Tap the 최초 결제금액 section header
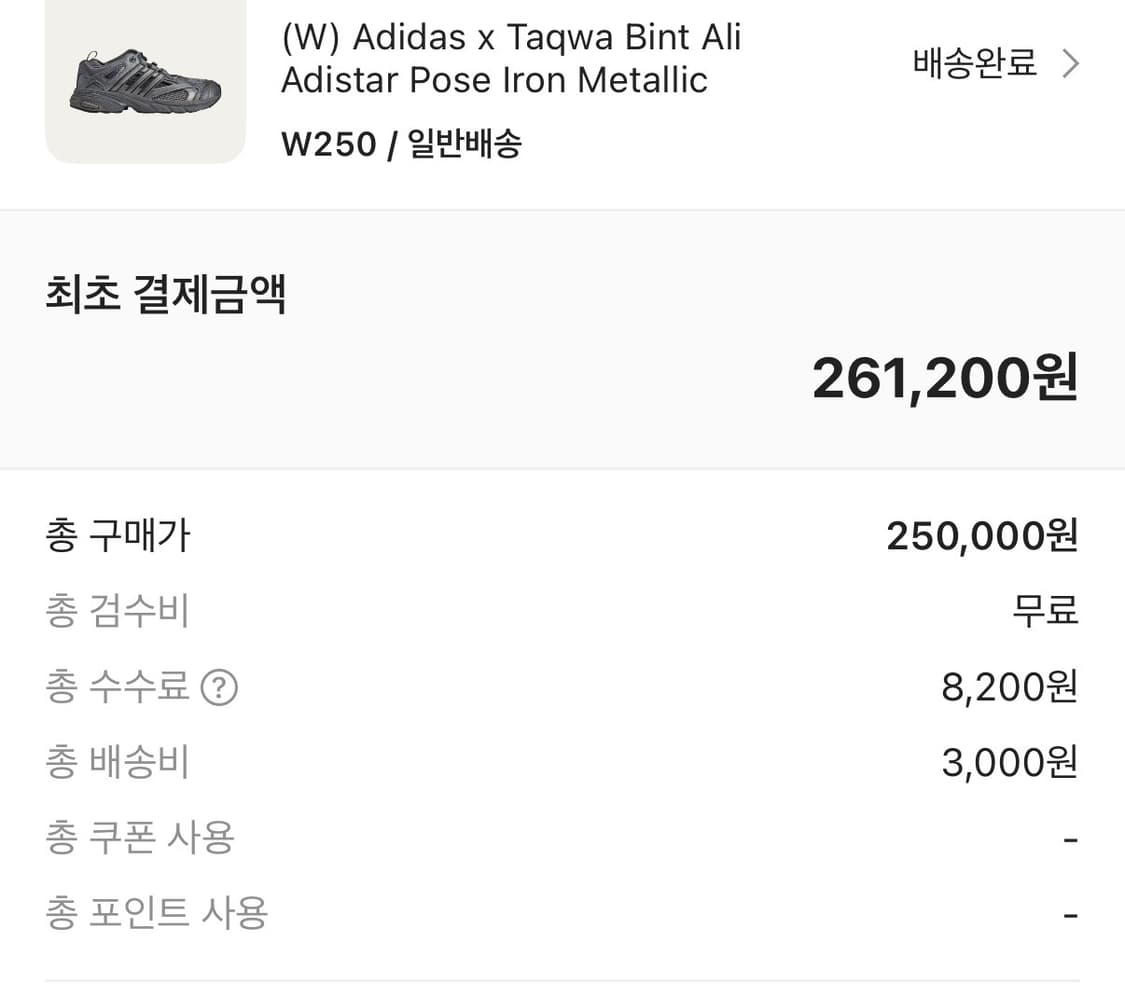This screenshot has width=1125, height=997. tap(166, 294)
